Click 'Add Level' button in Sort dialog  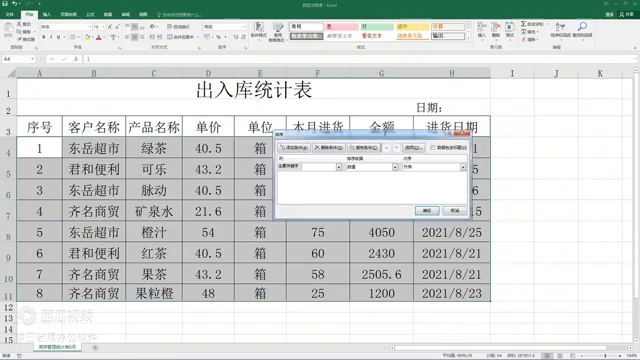(294, 148)
